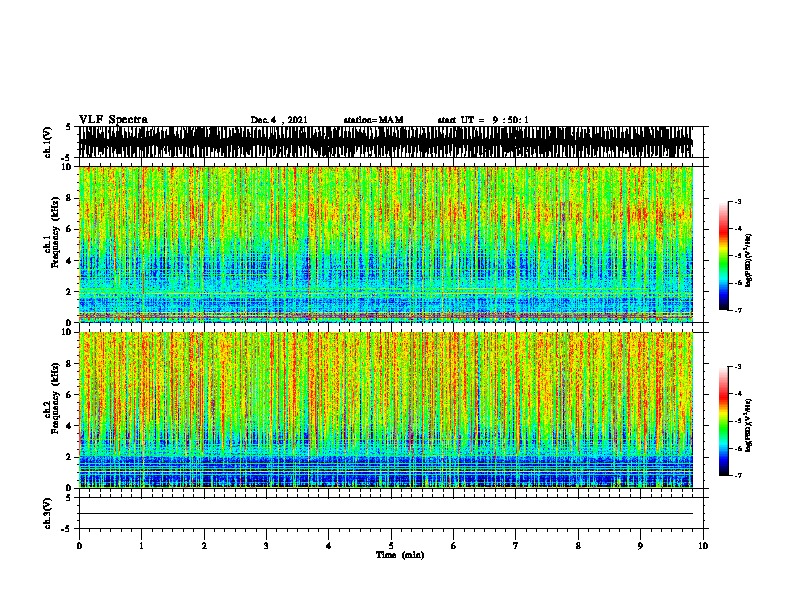Click the "-7" label on ch.1 color bar

tap(737, 310)
